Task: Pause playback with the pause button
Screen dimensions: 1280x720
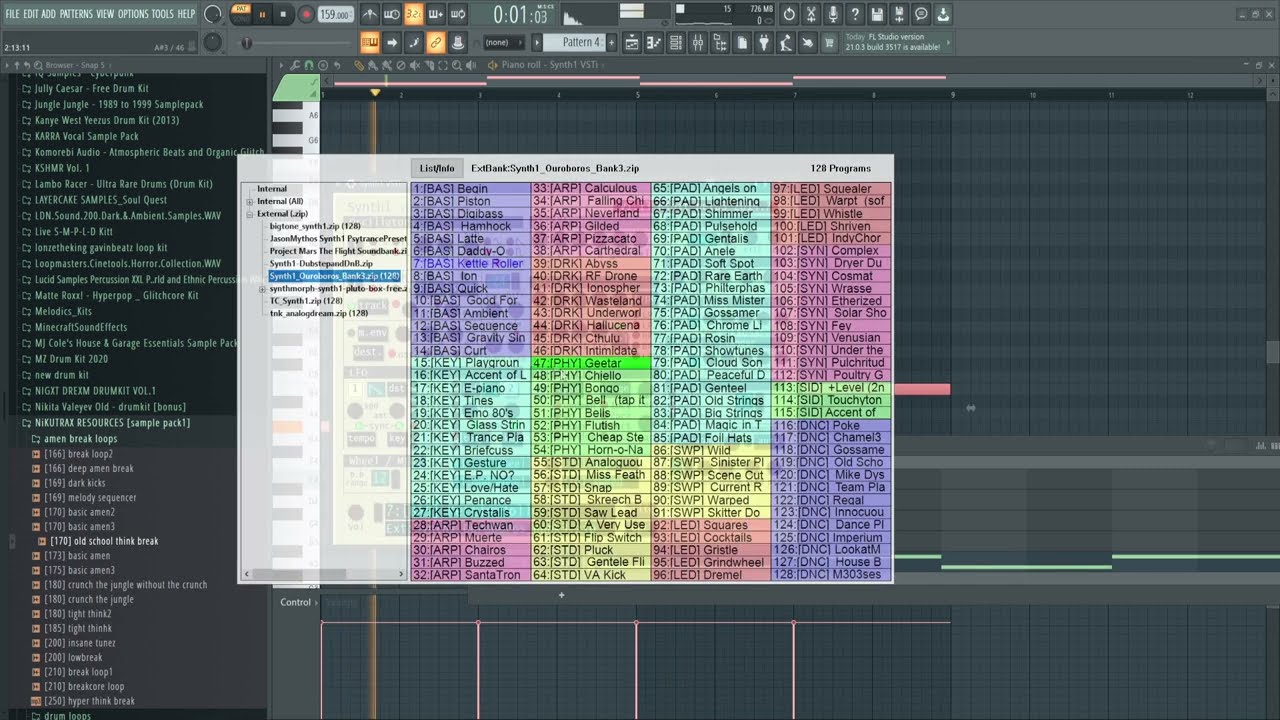Action: tap(262, 15)
